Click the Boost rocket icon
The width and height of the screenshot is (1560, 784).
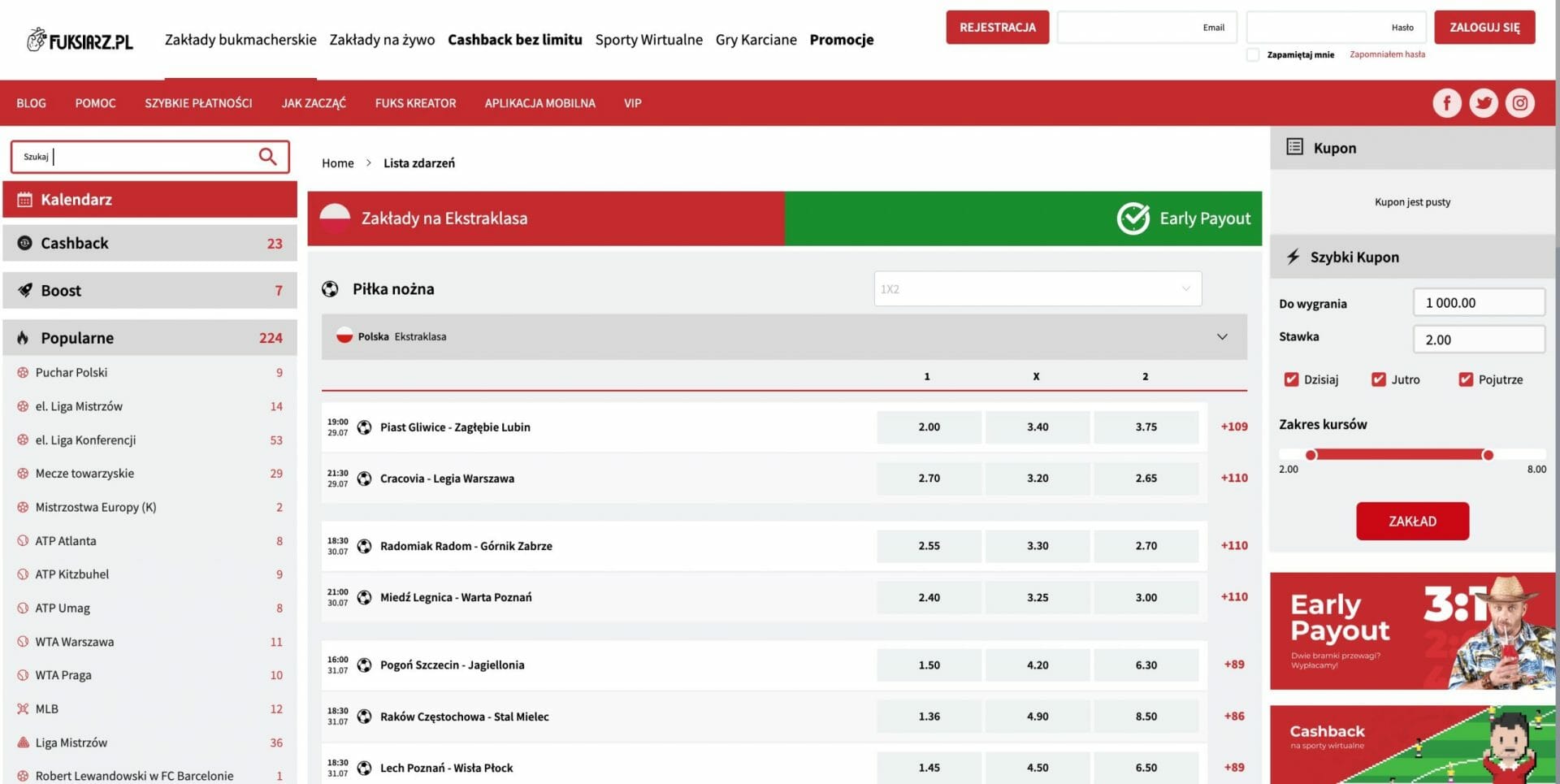tap(25, 290)
